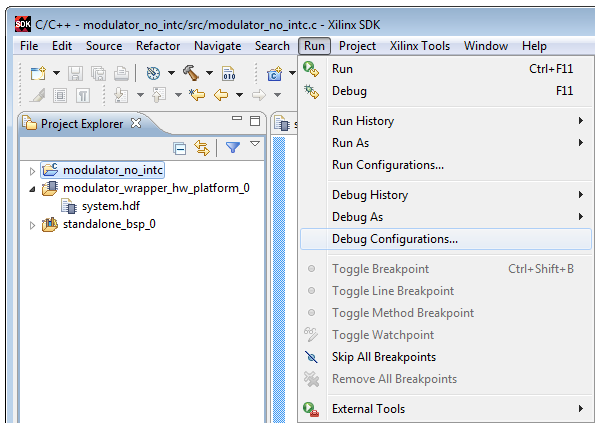Open the Refactor menu
601x428 pixels.
(158, 46)
